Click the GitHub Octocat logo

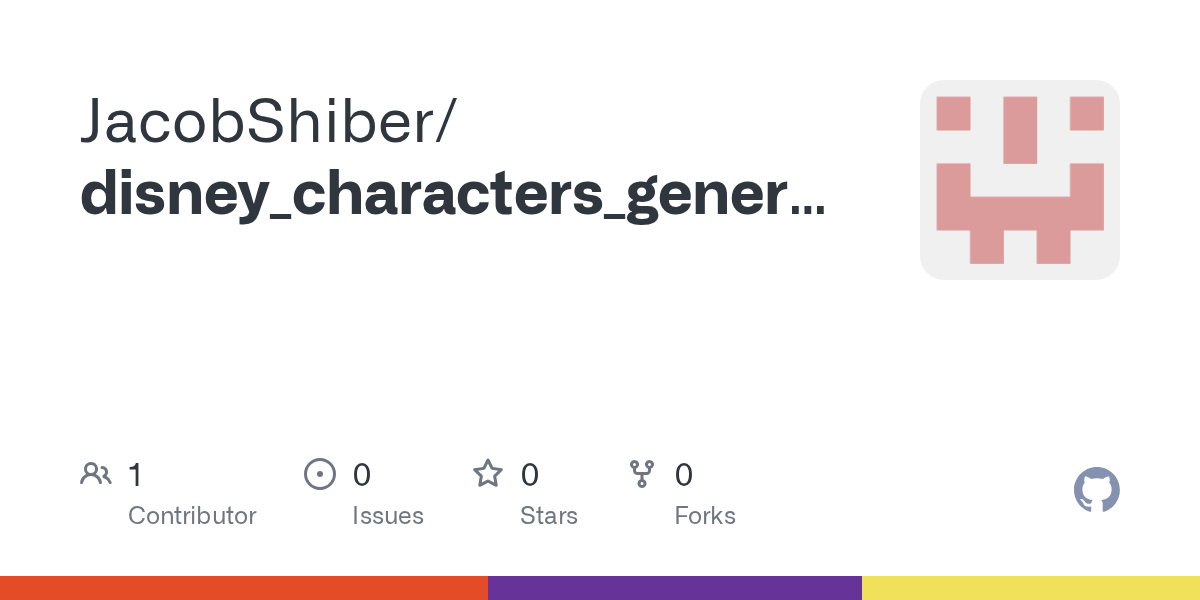coord(1096,490)
